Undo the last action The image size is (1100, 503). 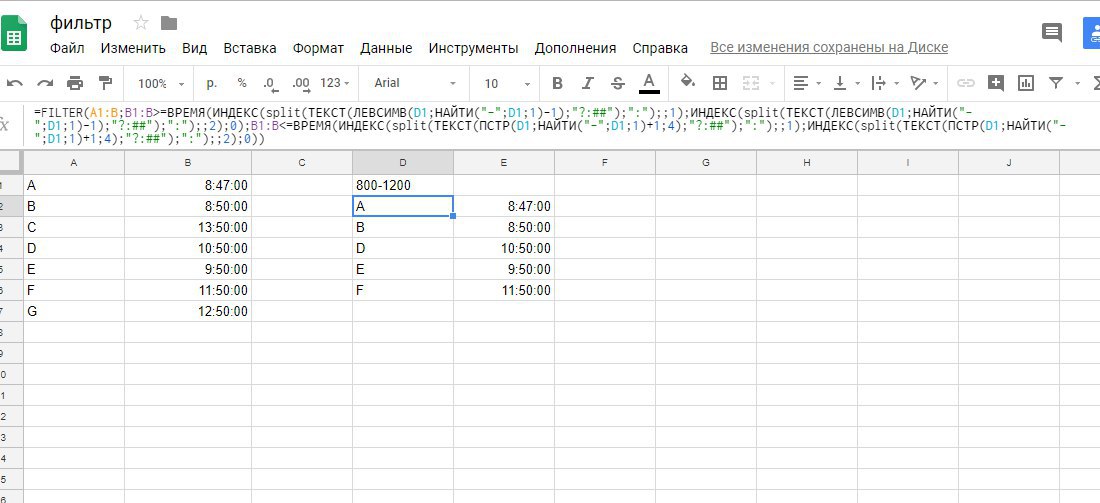coord(15,83)
